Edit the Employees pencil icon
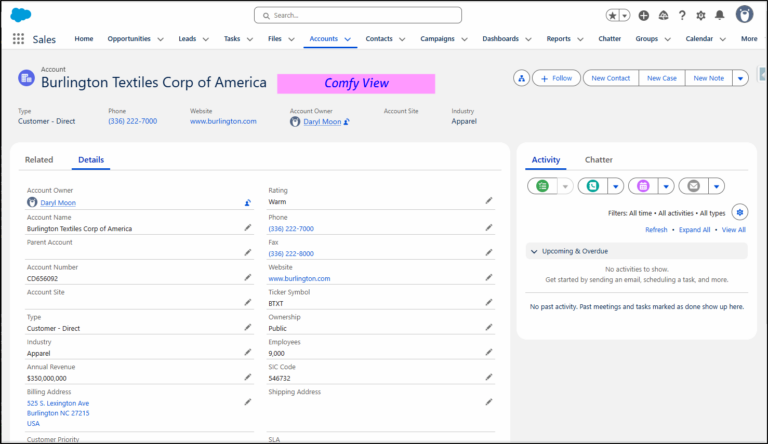This screenshot has height=444, width=768. (489, 352)
